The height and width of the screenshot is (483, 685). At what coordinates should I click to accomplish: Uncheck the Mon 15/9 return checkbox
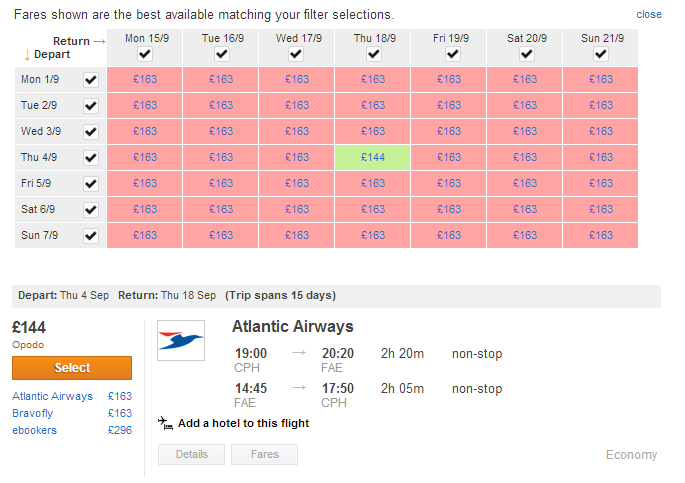pyautogui.click(x=145, y=54)
